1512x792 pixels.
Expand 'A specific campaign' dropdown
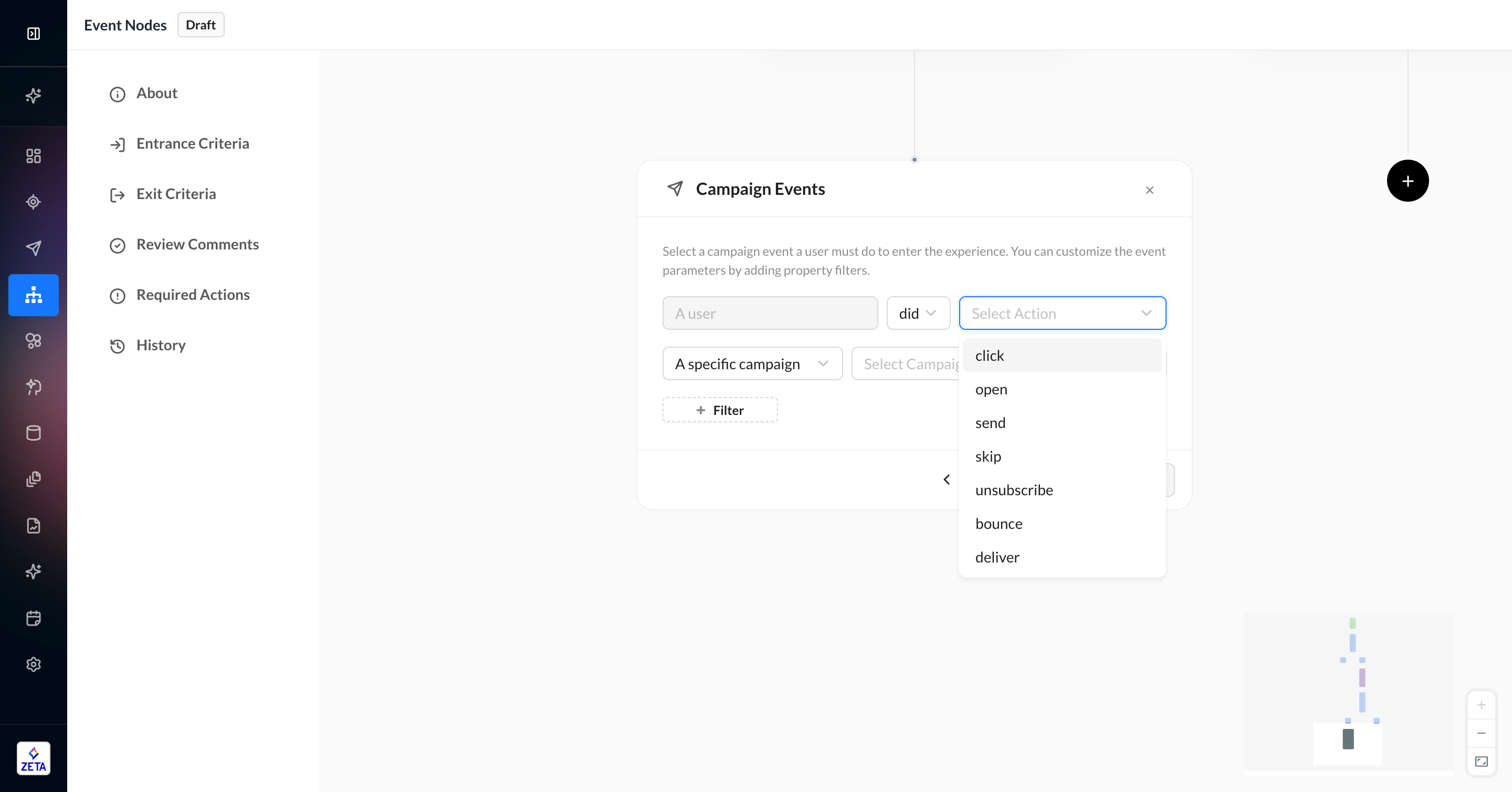[x=752, y=363]
